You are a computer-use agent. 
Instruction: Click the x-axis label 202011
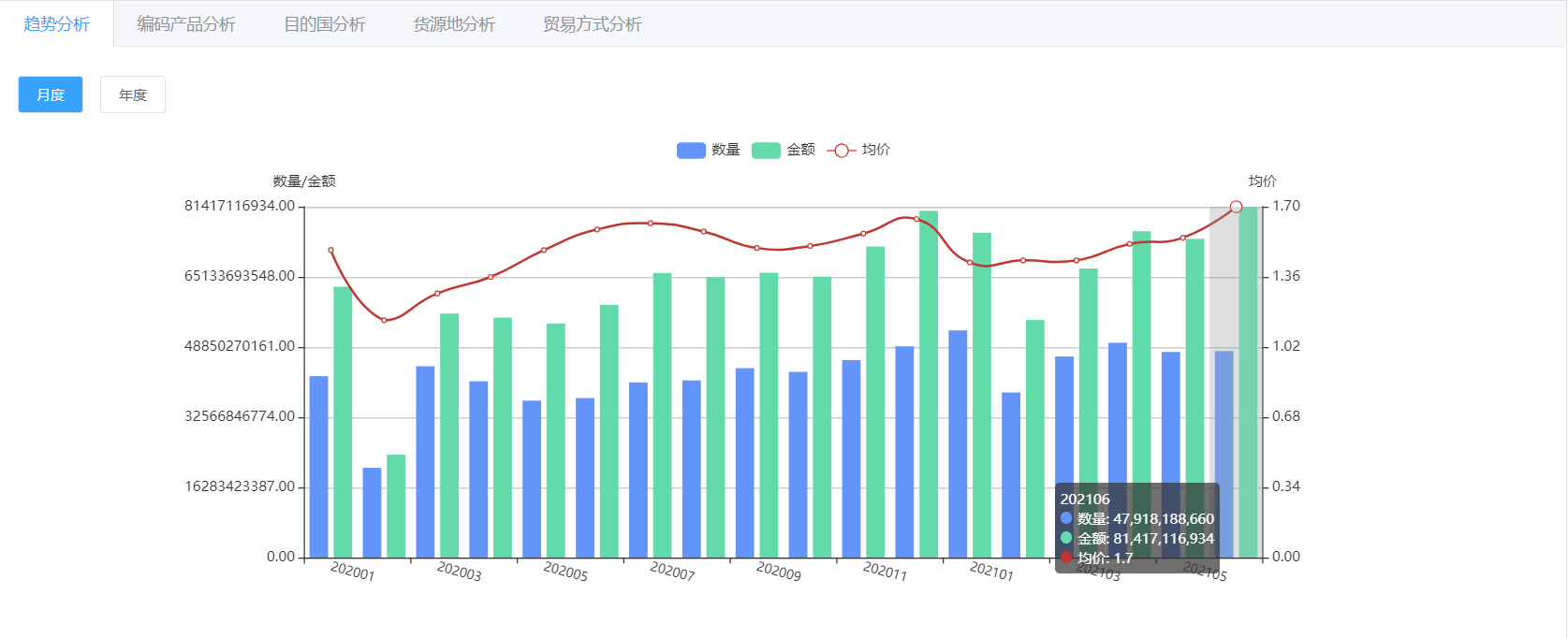(886, 571)
